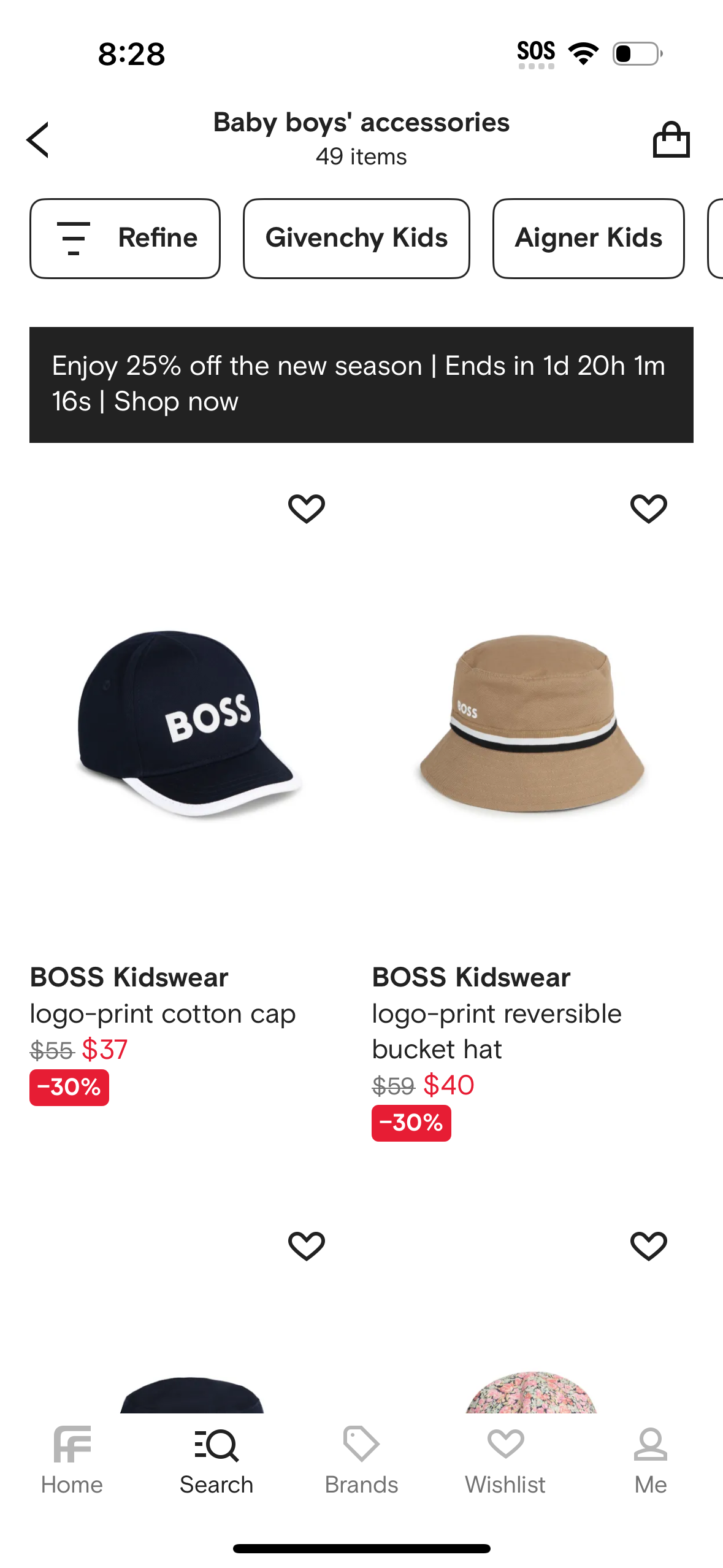Tap the back arrow icon

click(x=38, y=140)
